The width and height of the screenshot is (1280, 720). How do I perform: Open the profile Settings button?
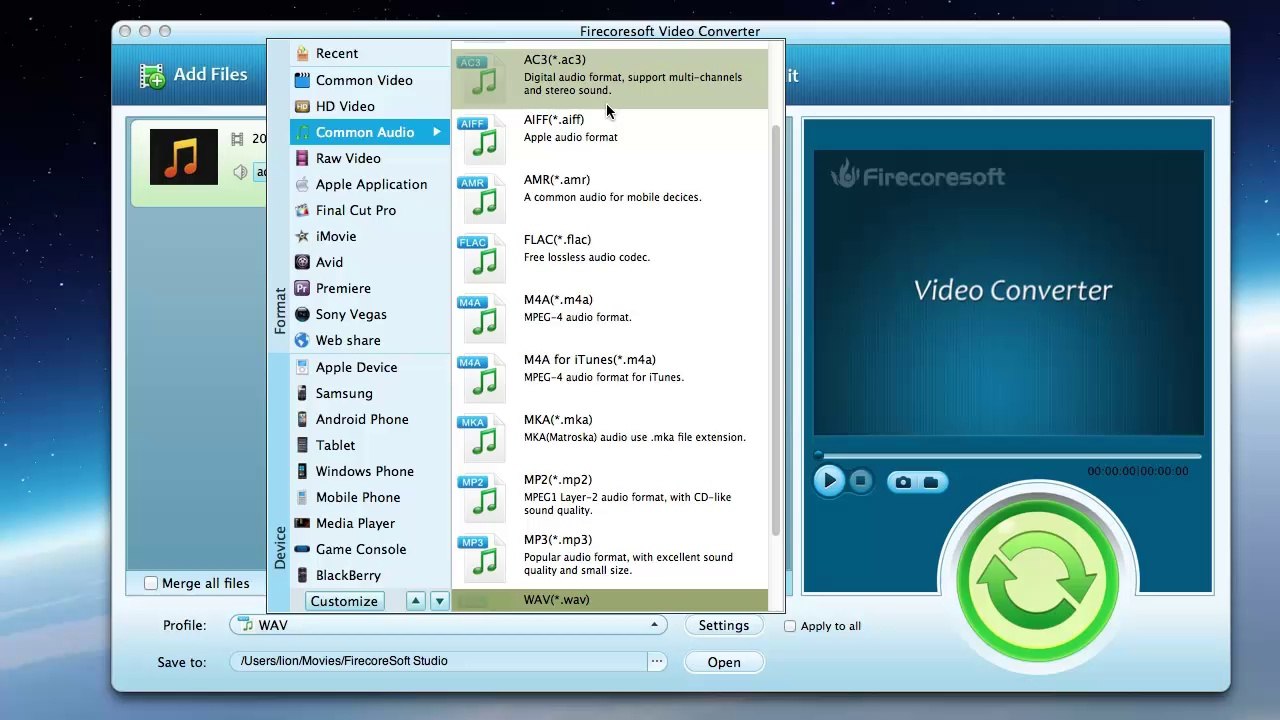[724, 625]
